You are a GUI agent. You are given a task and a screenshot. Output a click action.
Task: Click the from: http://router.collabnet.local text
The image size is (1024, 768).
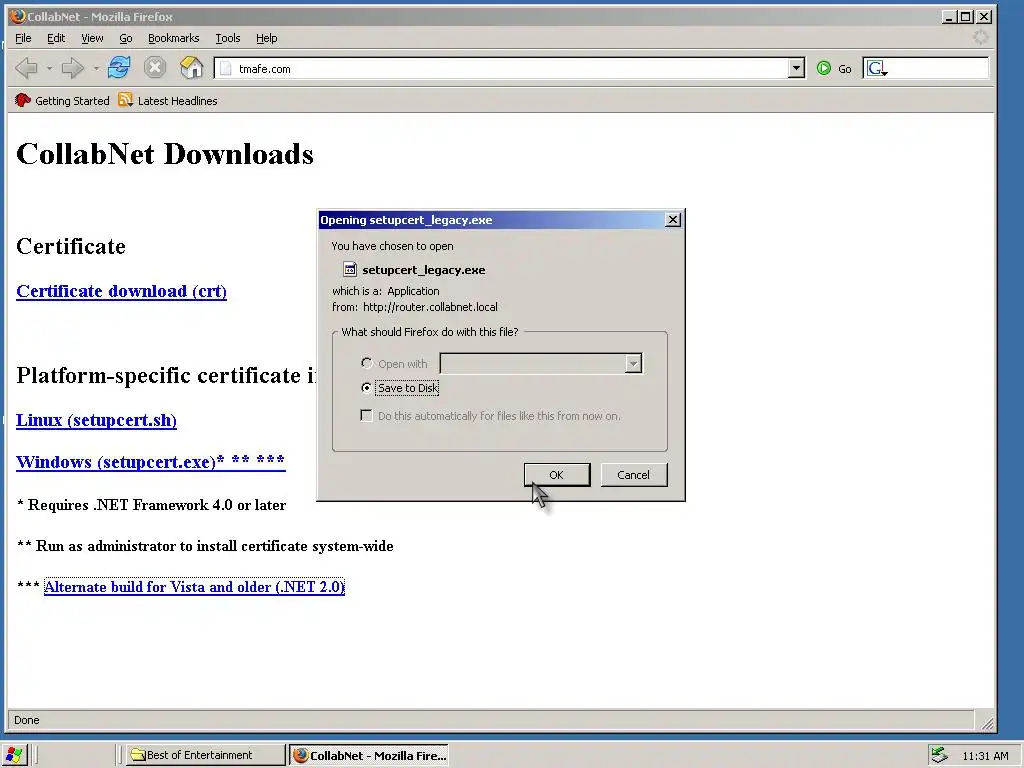tap(415, 307)
